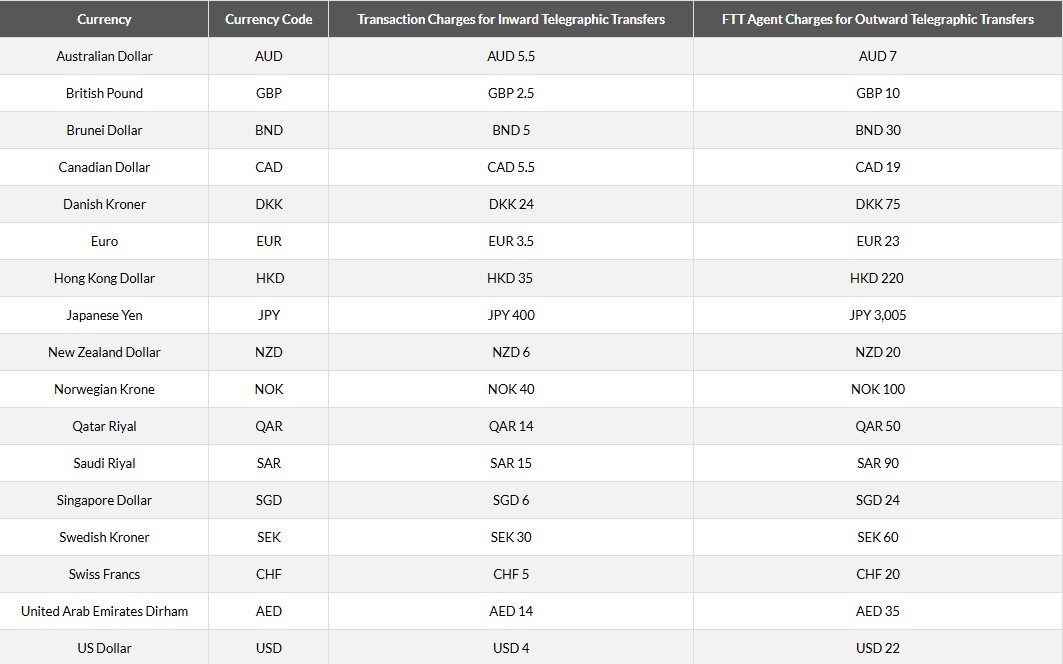Viewport: 1063px width, 664px height.
Task: Select the QAR 14 inward charge cell
Action: [510, 426]
